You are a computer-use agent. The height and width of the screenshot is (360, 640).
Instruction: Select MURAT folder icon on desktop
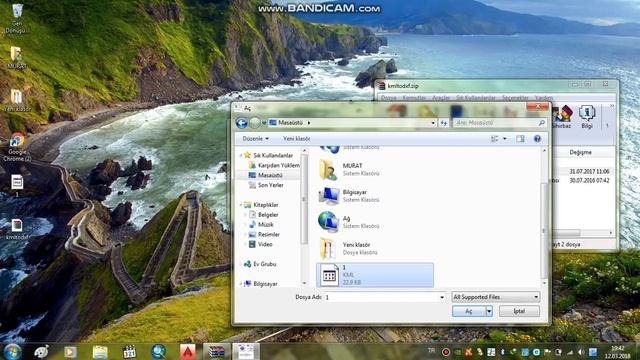(16, 57)
